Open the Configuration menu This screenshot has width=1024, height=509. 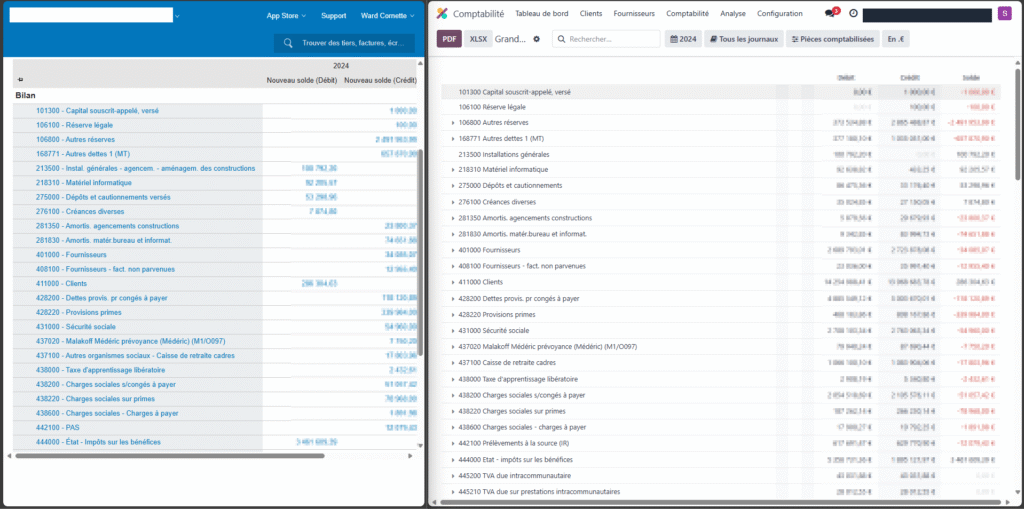point(779,14)
